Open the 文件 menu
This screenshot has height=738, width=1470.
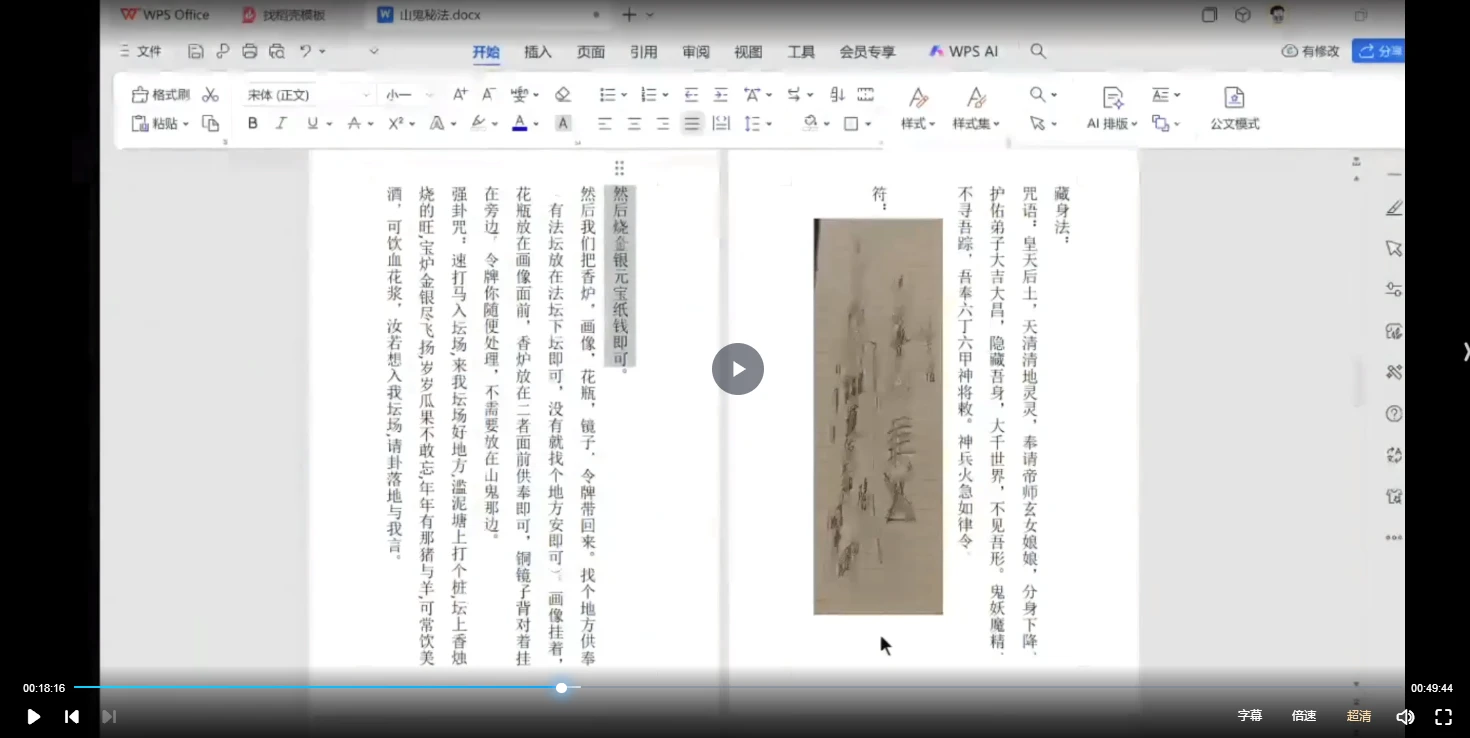pyautogui.click(x=140, y=51)
